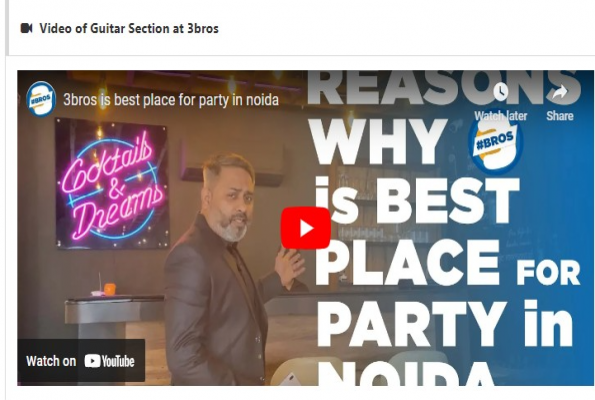The image size is (595, 400).
Task: Click the orange cup on the bar counter
Action: pyautogui.click(x=110, y=289)
